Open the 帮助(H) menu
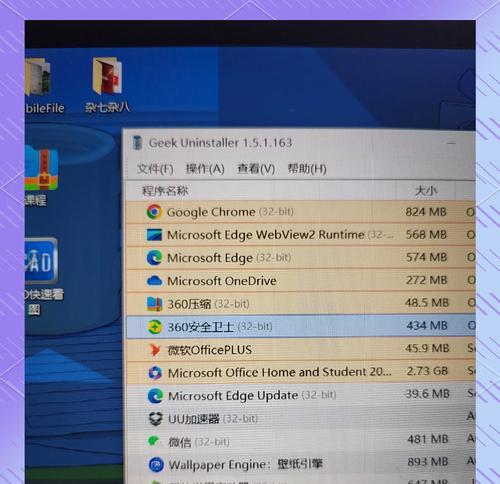Image resolution: width=500 pixels, height=484 pixels. click(307, 169)
